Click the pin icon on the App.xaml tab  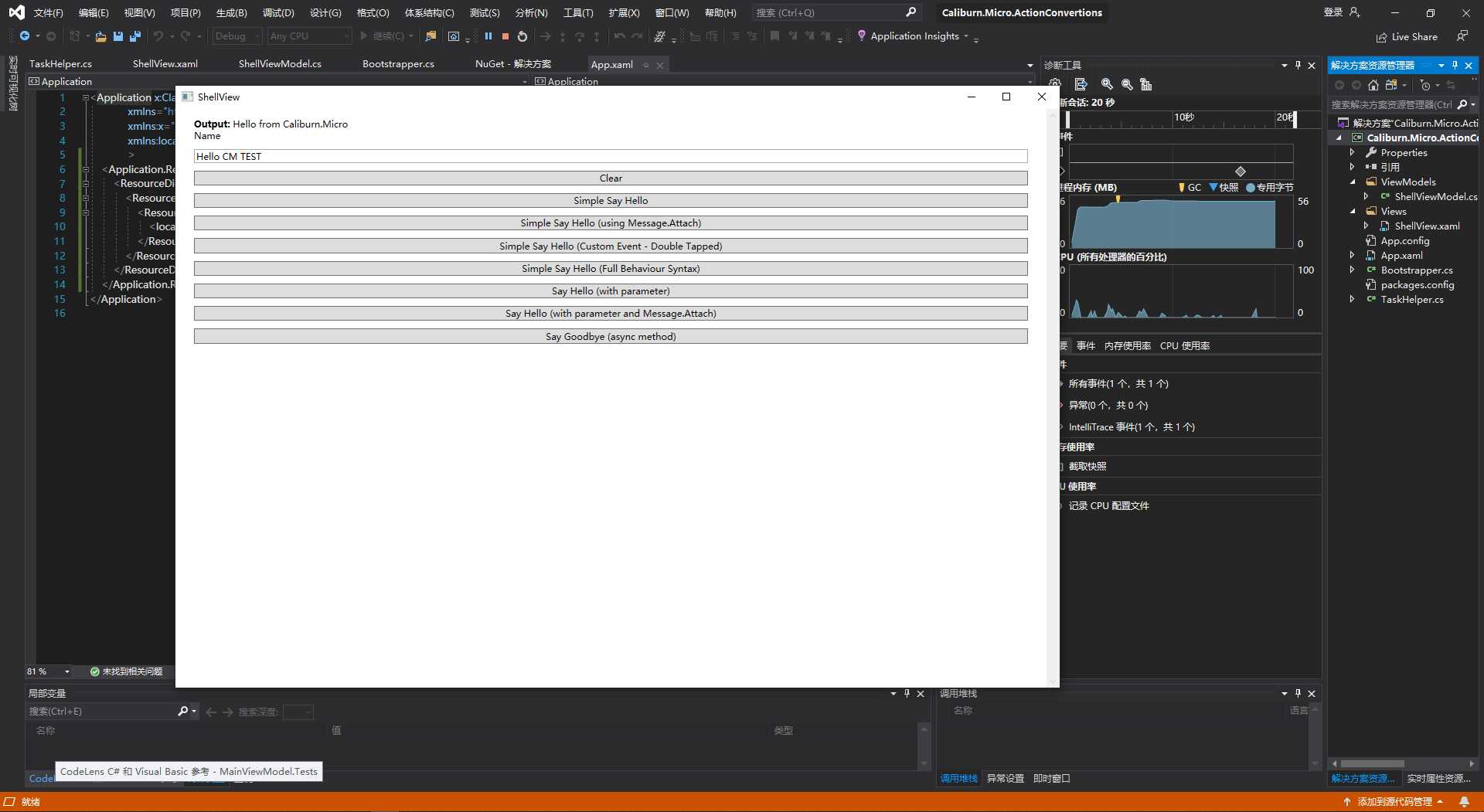coord(646,65)
